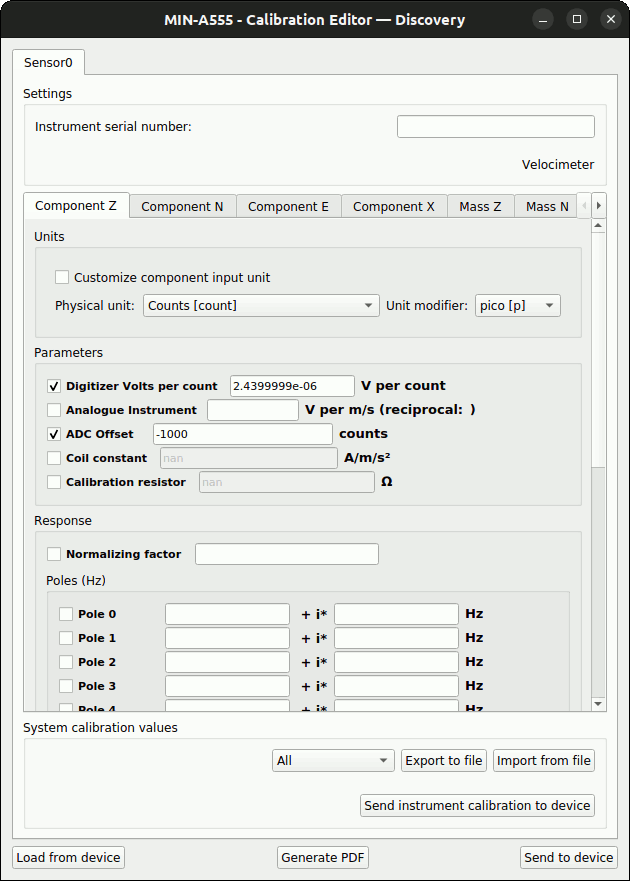Tick the Normalizing factor checkbox
630x881 pixels.
54,554
